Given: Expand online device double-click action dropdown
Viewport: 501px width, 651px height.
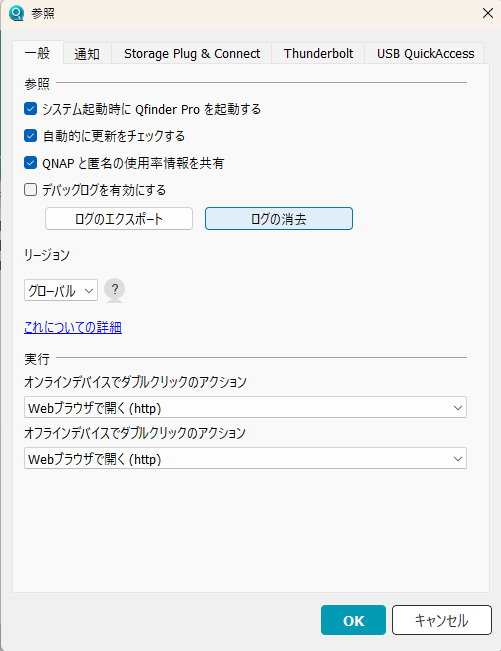Looking at the screenshot, I should click(245, 407).
